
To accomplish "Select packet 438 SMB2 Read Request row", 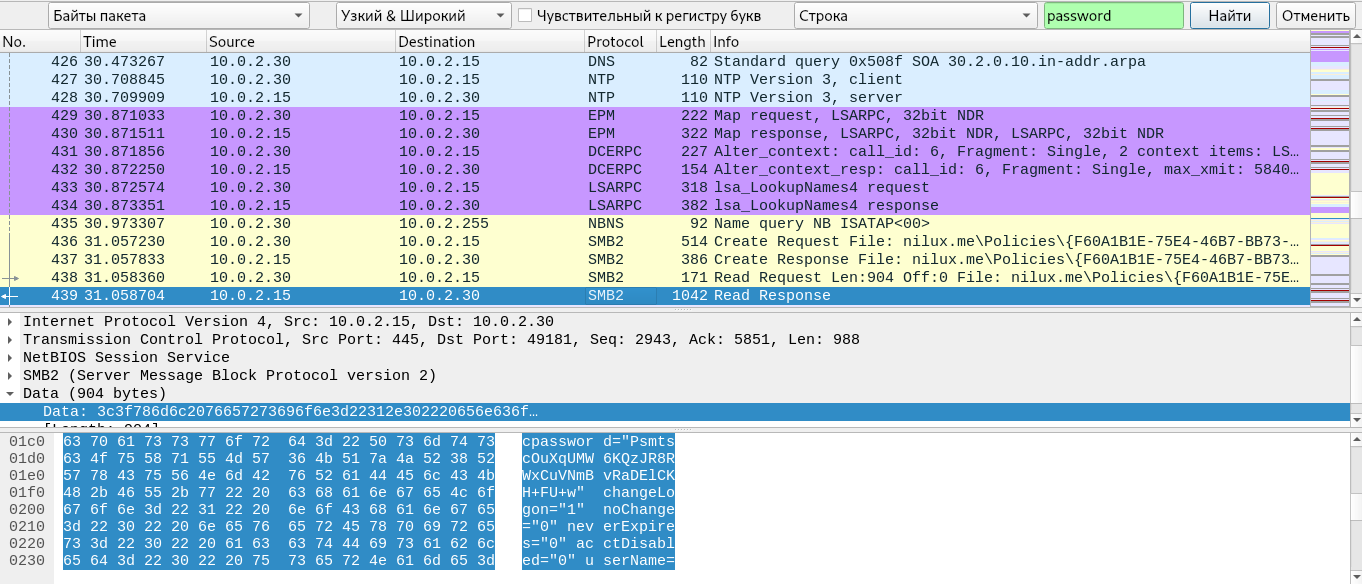I will pos(655,278).
